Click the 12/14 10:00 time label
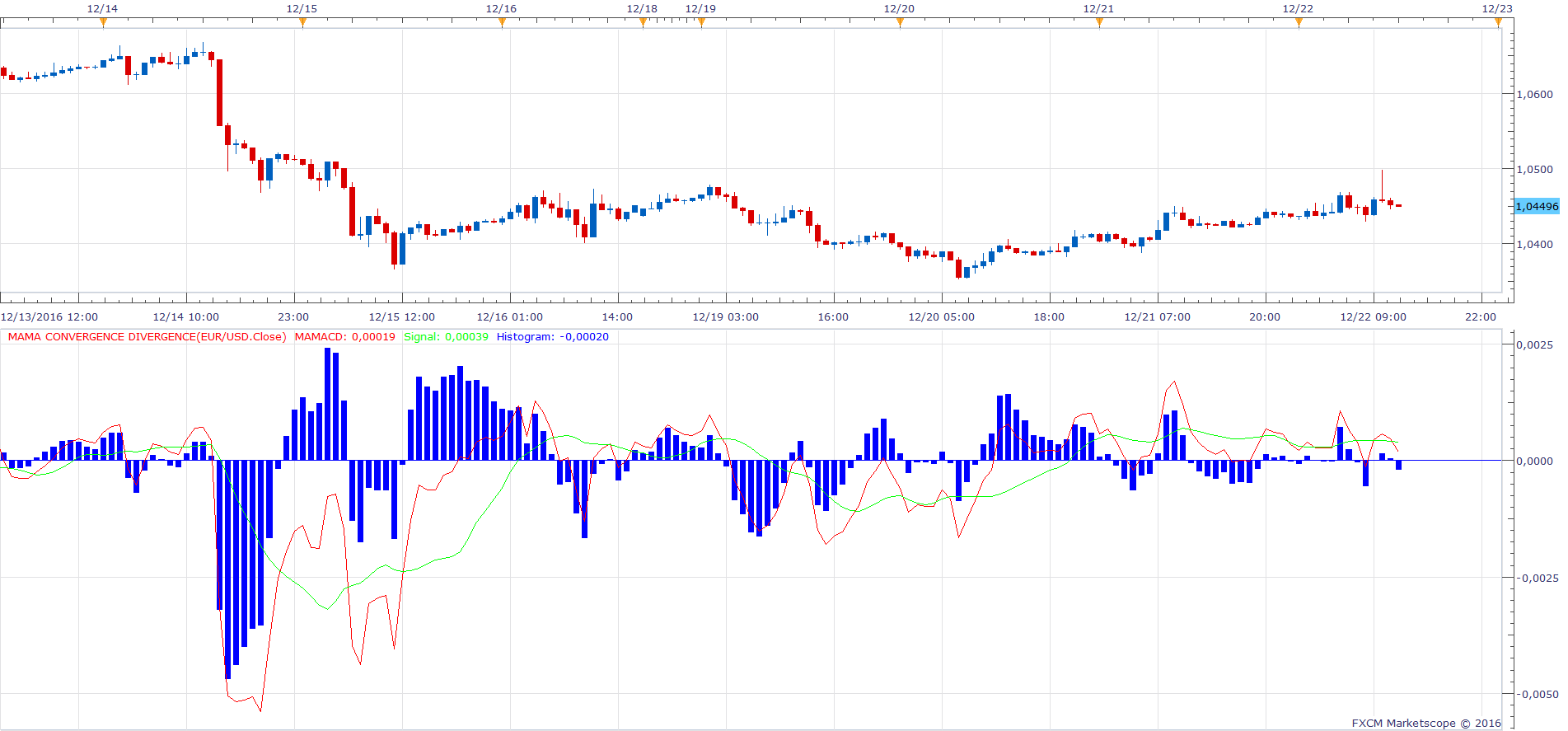Image resolution: width=1568 pixels, height=731 pixels. pyautogui.click(x=186, y=317)
